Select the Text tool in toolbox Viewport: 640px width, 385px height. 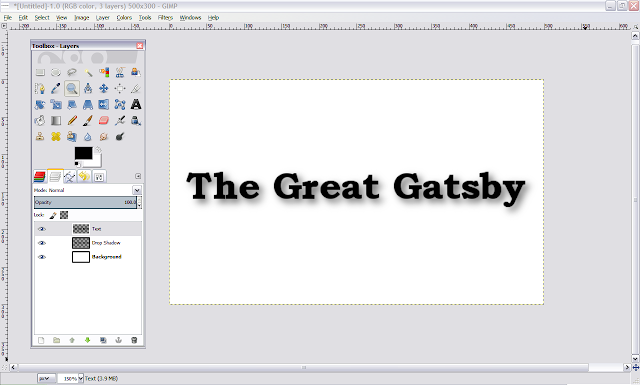pos(136,105)
